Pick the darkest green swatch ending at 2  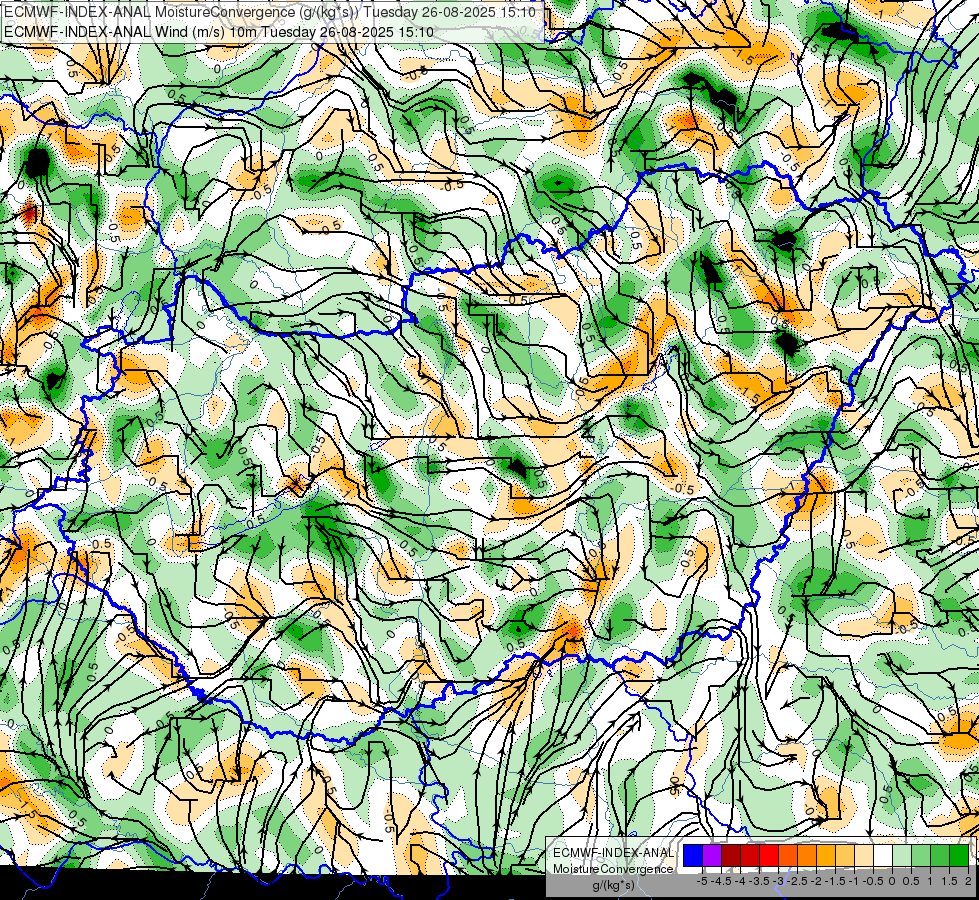click(959, 856)
